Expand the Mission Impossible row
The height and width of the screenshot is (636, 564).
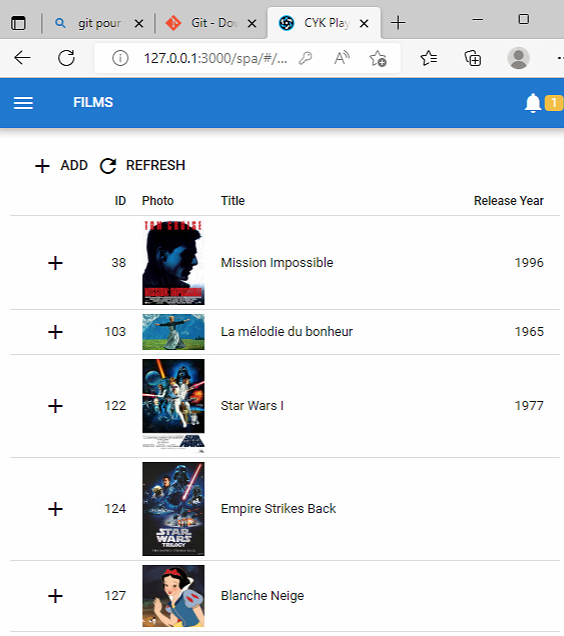[55, 263]
